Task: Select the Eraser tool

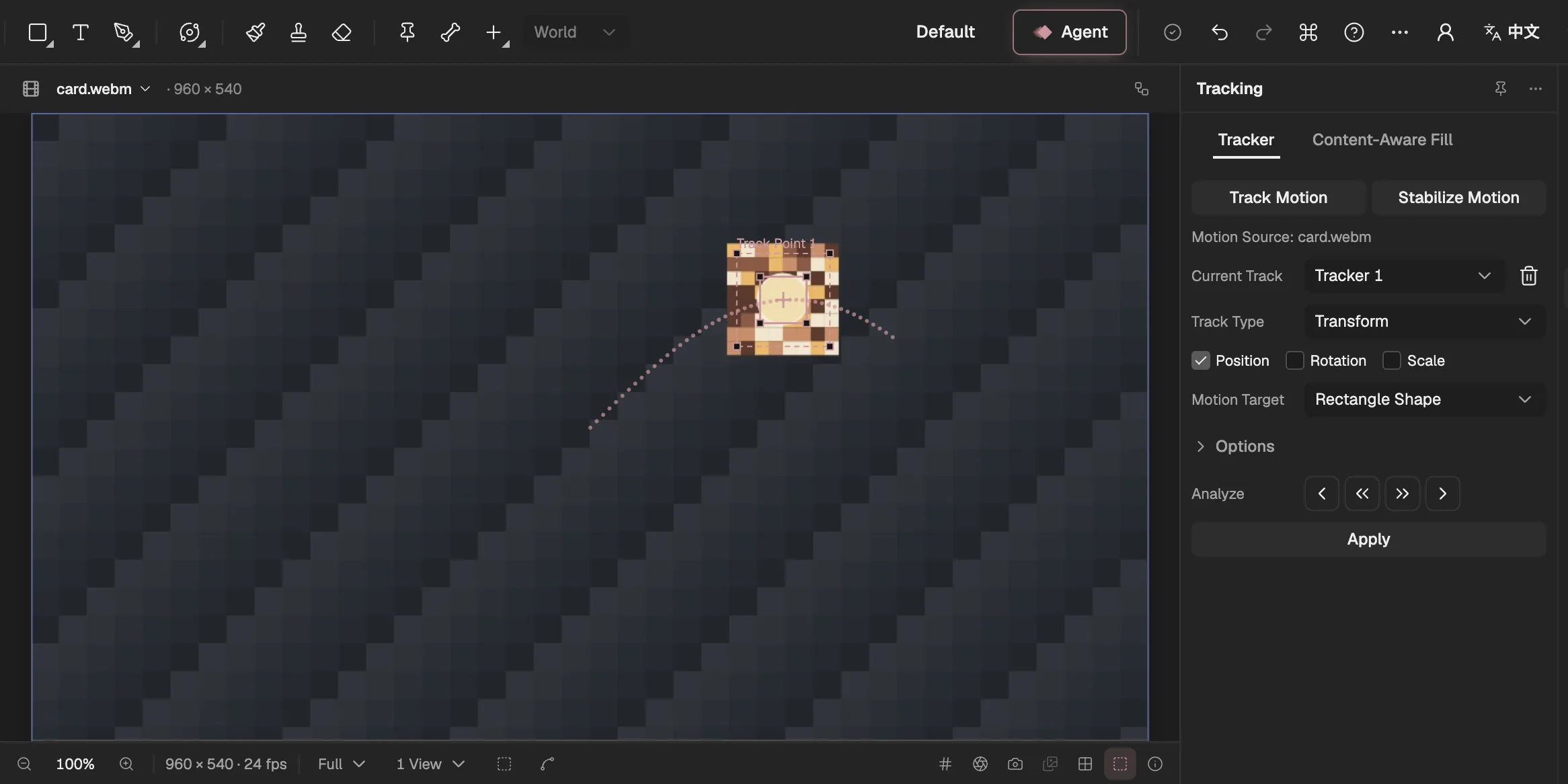Action: point(342,32)
